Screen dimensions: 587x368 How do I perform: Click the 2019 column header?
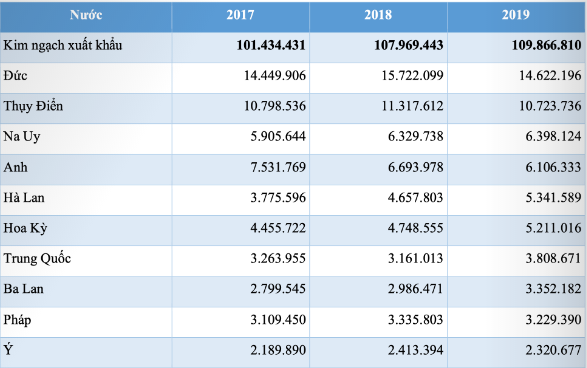pyautogui.click(x=516, y=15)
